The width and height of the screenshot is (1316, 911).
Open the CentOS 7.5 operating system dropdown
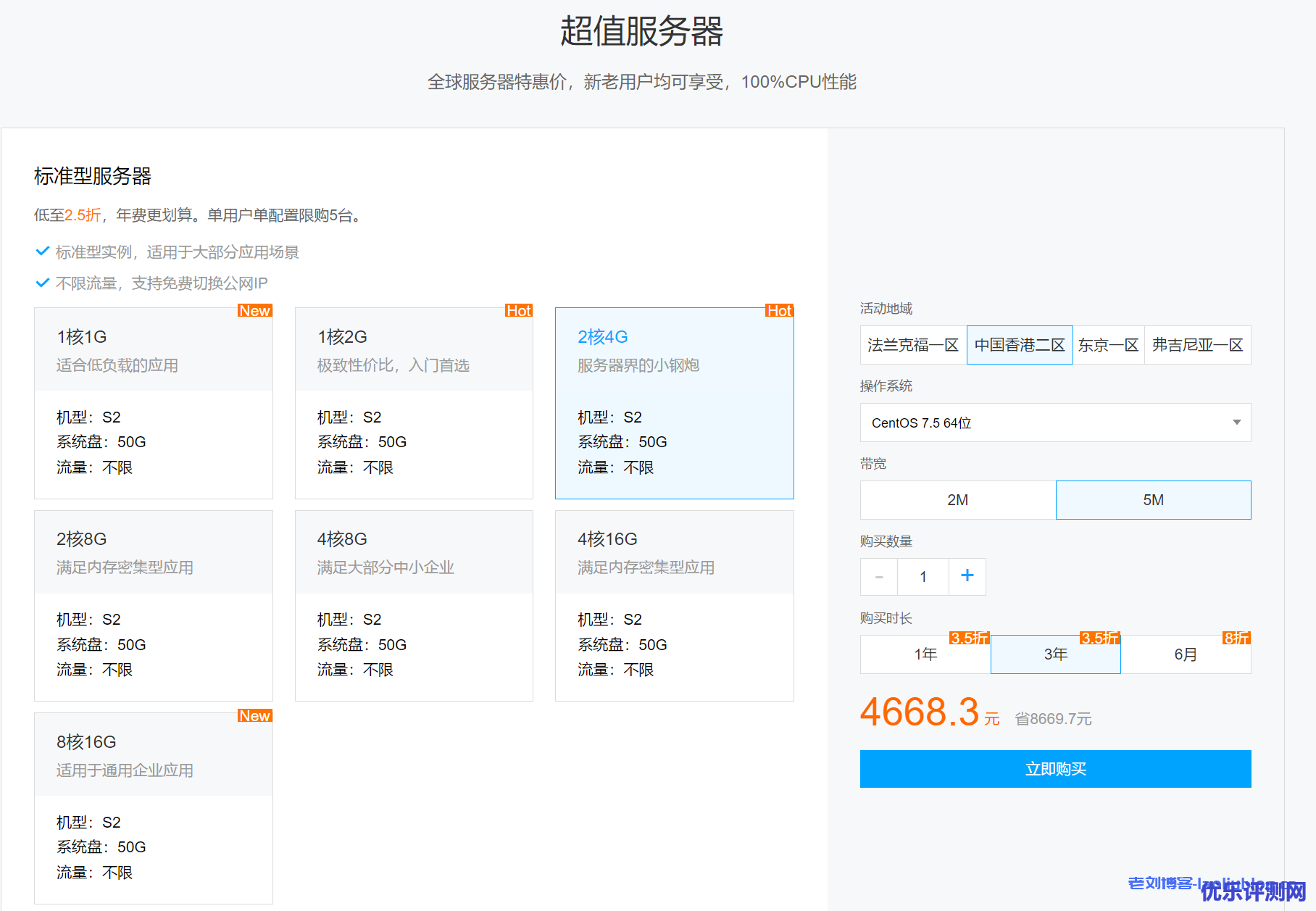pos(1055,423)
